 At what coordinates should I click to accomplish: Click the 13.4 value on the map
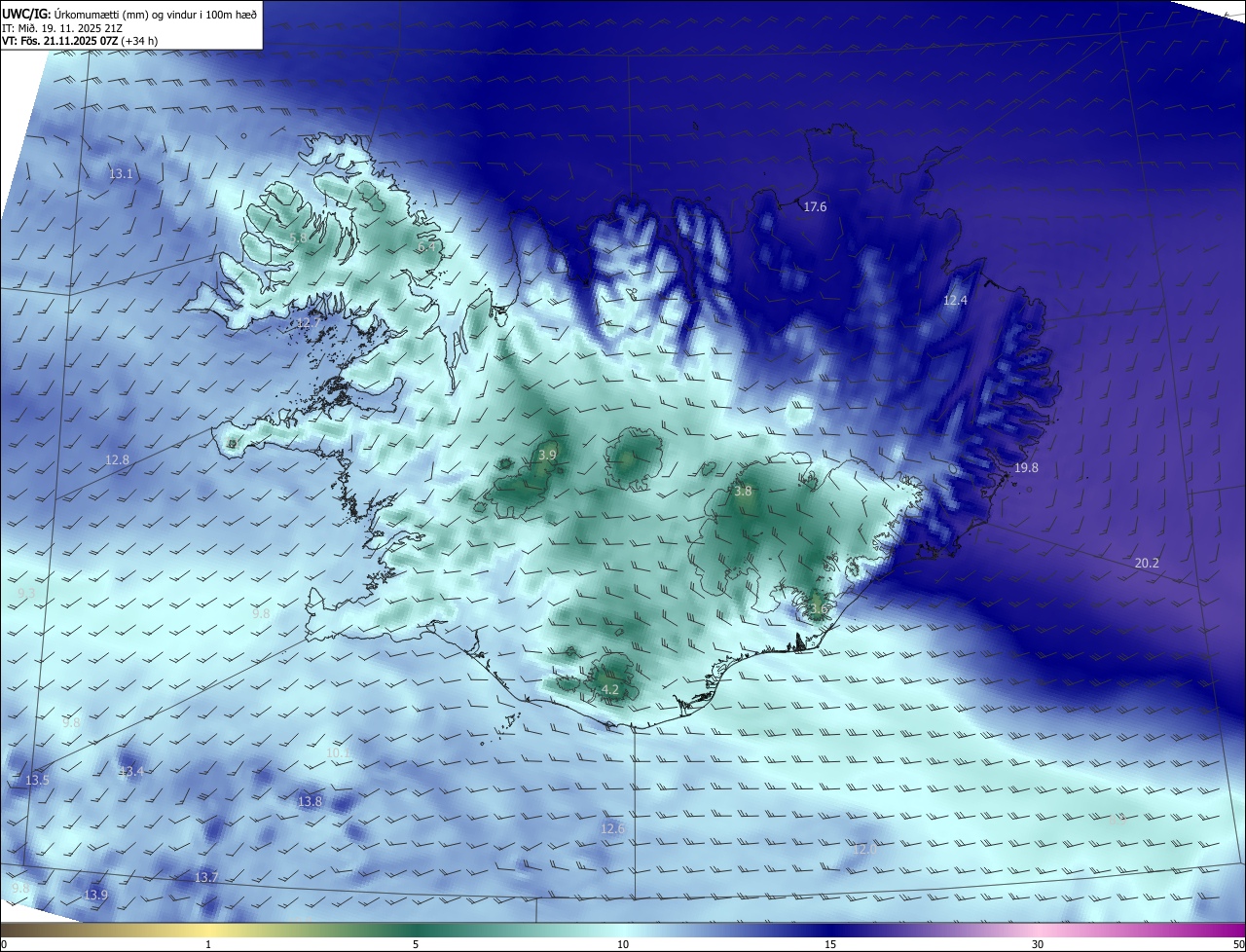[130, 772]
